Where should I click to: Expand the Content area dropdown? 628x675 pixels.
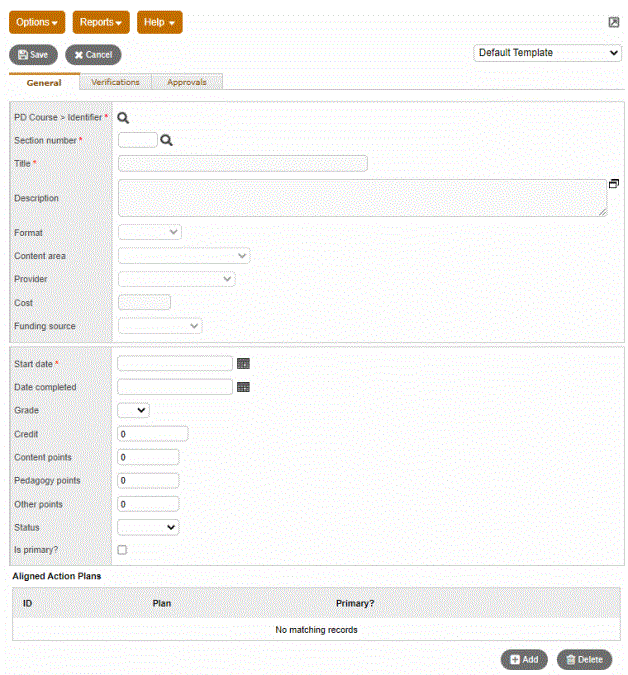(x=184, y=256)
